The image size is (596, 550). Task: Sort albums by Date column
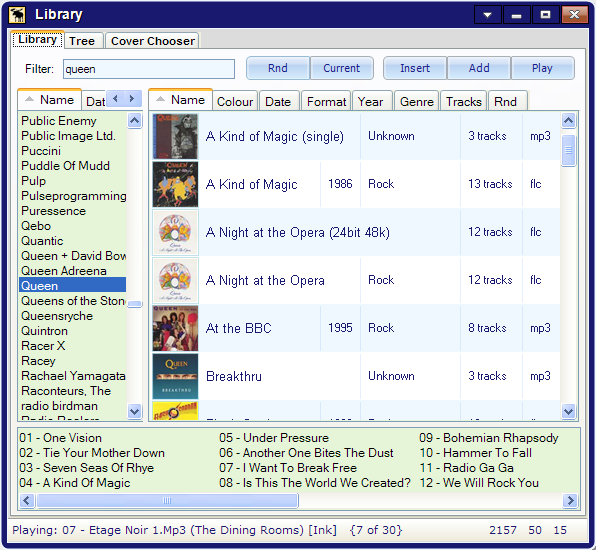(x=278, y=101)
